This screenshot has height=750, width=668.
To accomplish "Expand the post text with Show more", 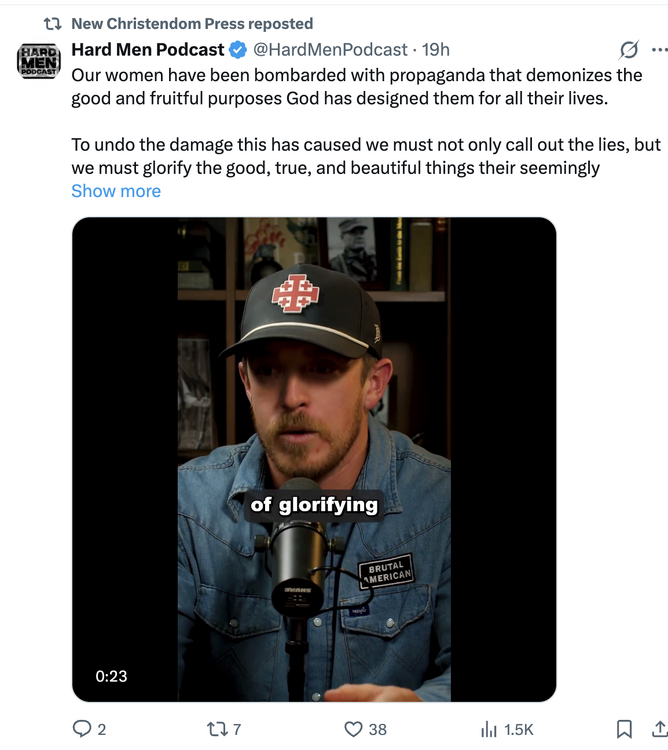I will pos(116,191).
